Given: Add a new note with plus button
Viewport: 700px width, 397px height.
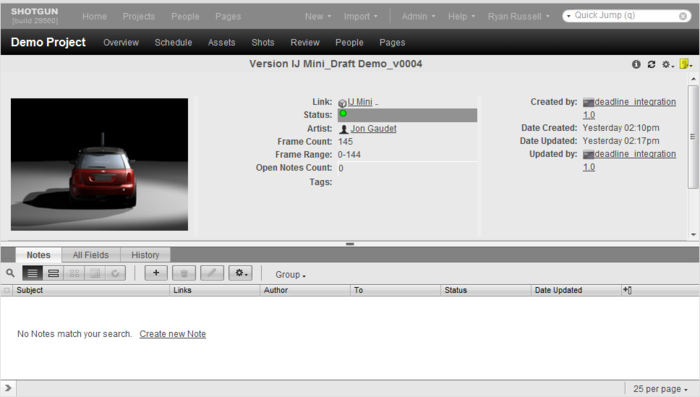Looking at the screenshot, I should [156, 273].
